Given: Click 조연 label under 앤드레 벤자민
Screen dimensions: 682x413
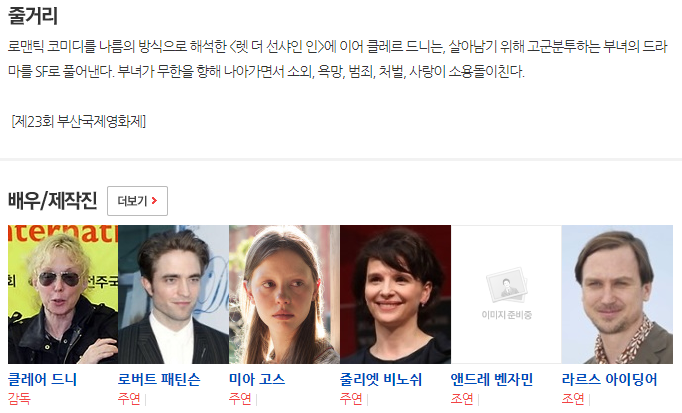Looking at the screenshot, I should (x=462, y=399).
